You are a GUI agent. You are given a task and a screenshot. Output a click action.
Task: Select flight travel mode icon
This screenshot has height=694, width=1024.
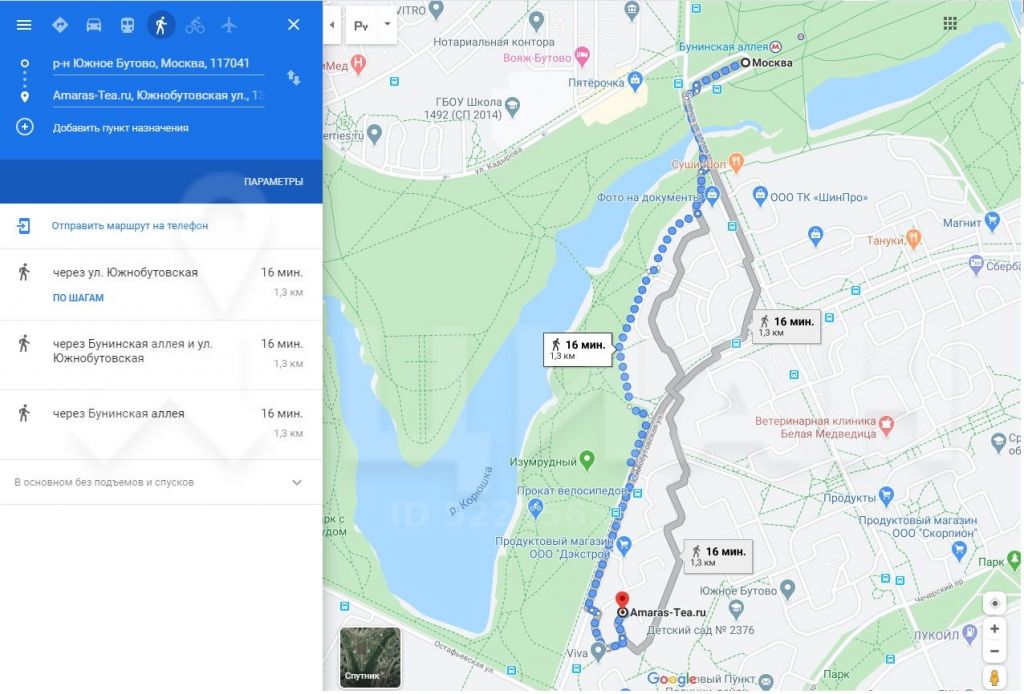pyautogui.click(x=229, y=25)
